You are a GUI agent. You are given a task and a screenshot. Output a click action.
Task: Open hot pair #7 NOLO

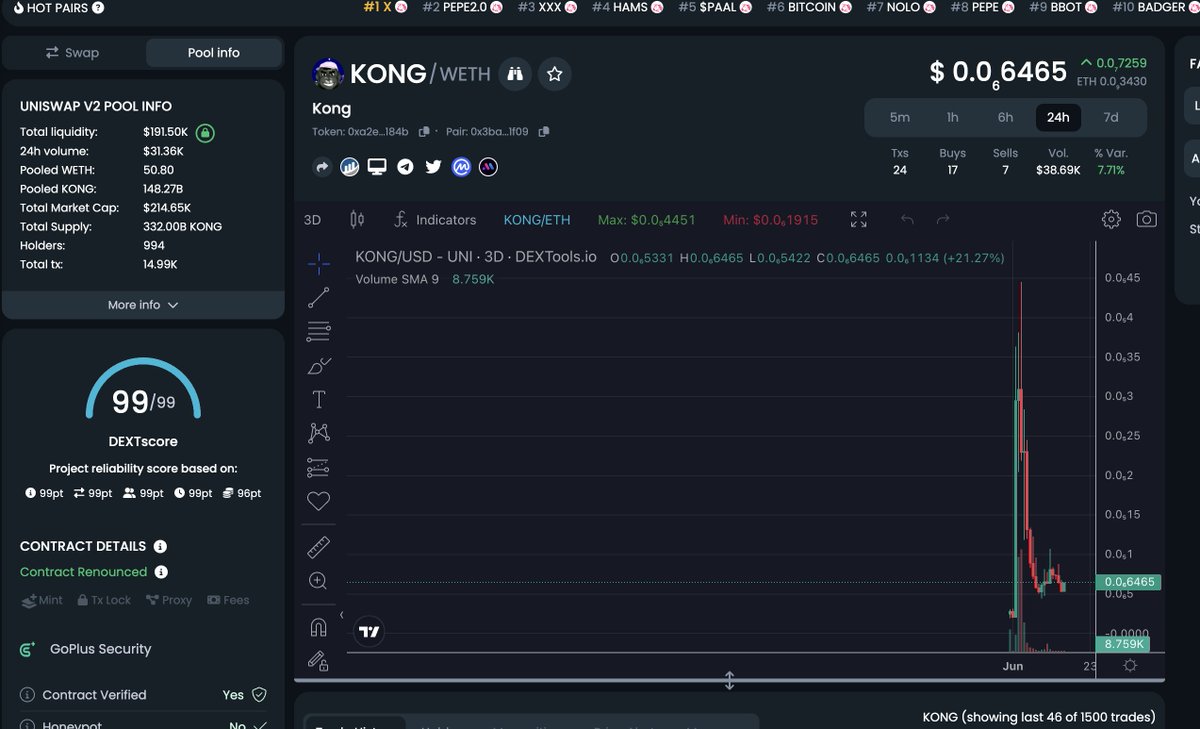[x=900, y=7]
